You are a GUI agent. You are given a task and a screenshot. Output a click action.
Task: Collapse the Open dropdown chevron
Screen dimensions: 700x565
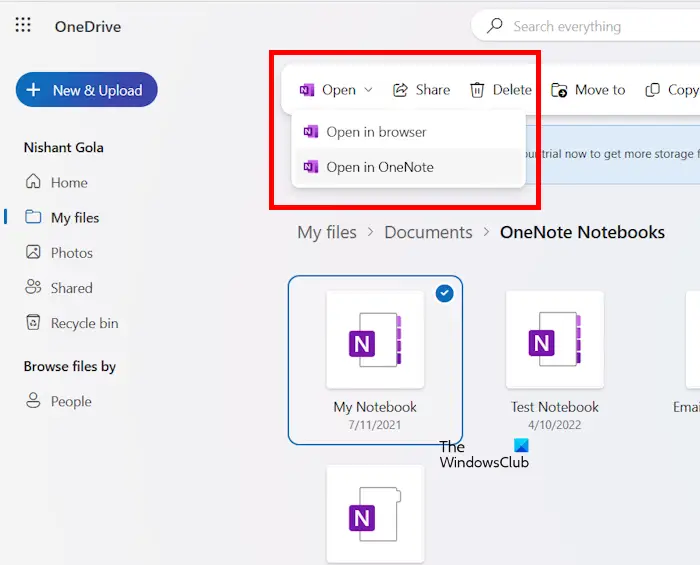pos(368,90)
